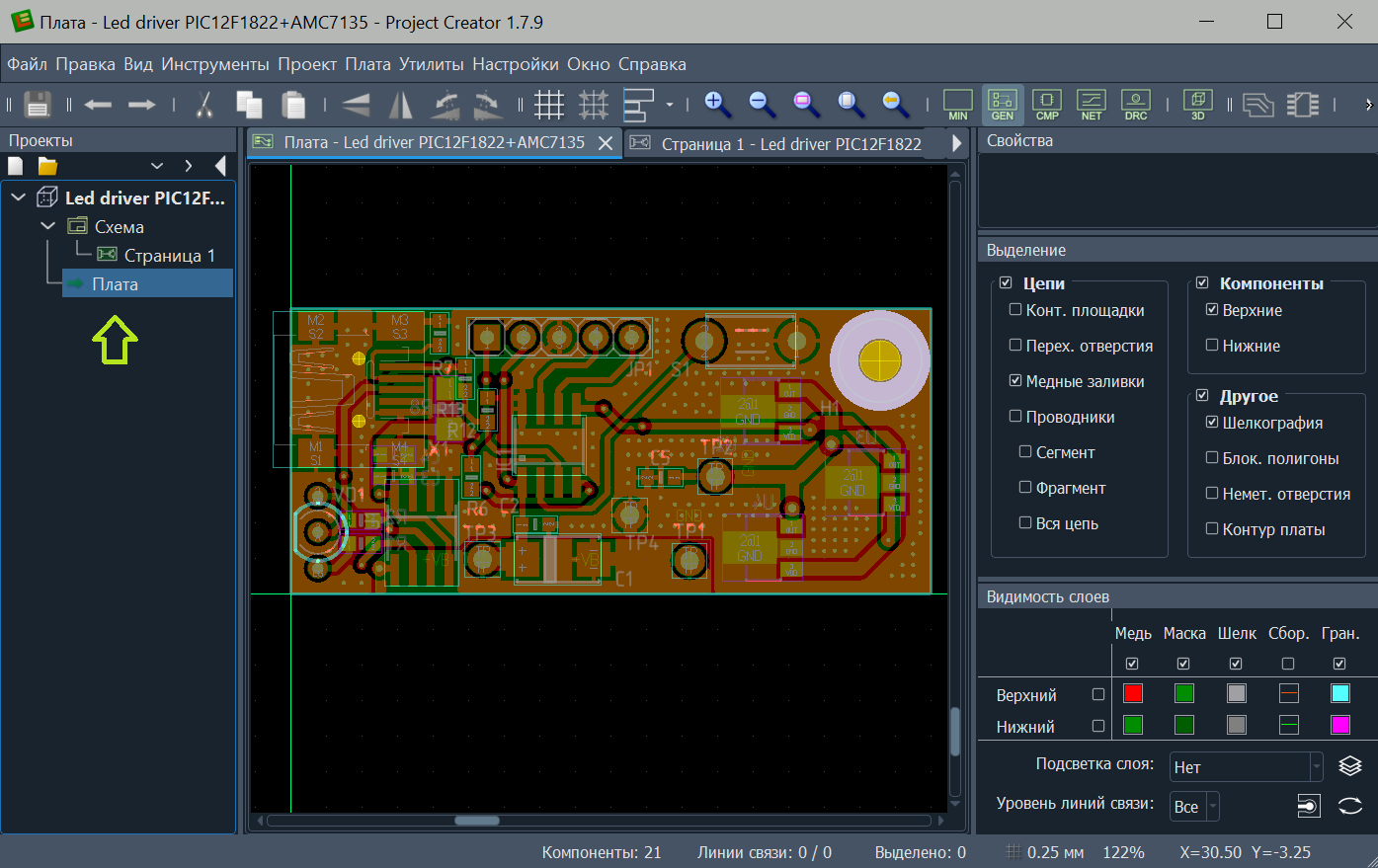Click the rotate counterclockwise icon
Viewport: 1378px width, 868px height.
pyautogui.click(x=446, y=104)
